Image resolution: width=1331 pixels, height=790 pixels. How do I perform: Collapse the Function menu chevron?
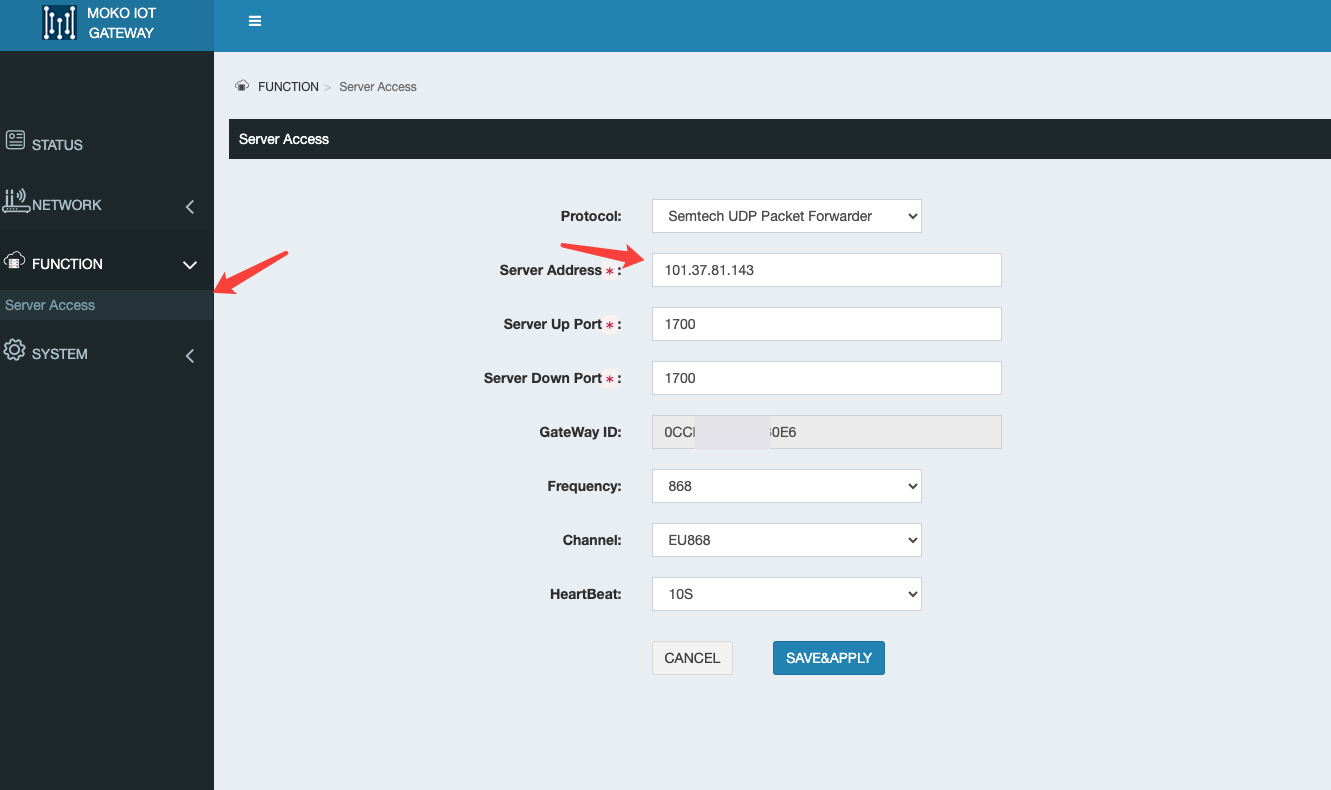190,265
